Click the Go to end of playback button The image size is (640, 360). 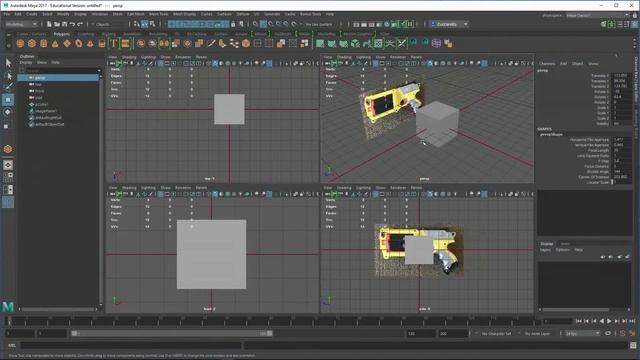tap(632, 321)
